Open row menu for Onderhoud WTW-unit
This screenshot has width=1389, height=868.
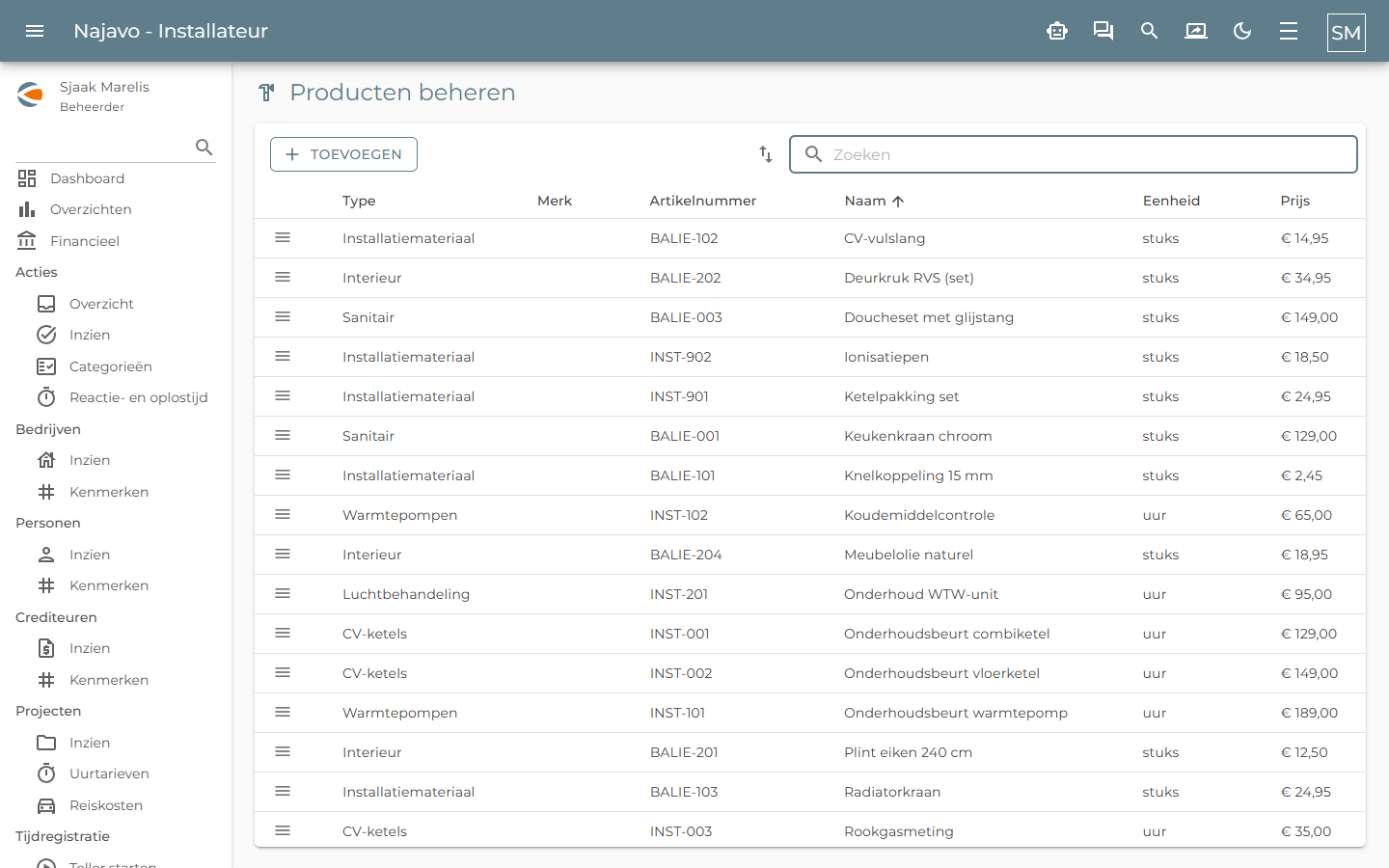tap(283, 593)
